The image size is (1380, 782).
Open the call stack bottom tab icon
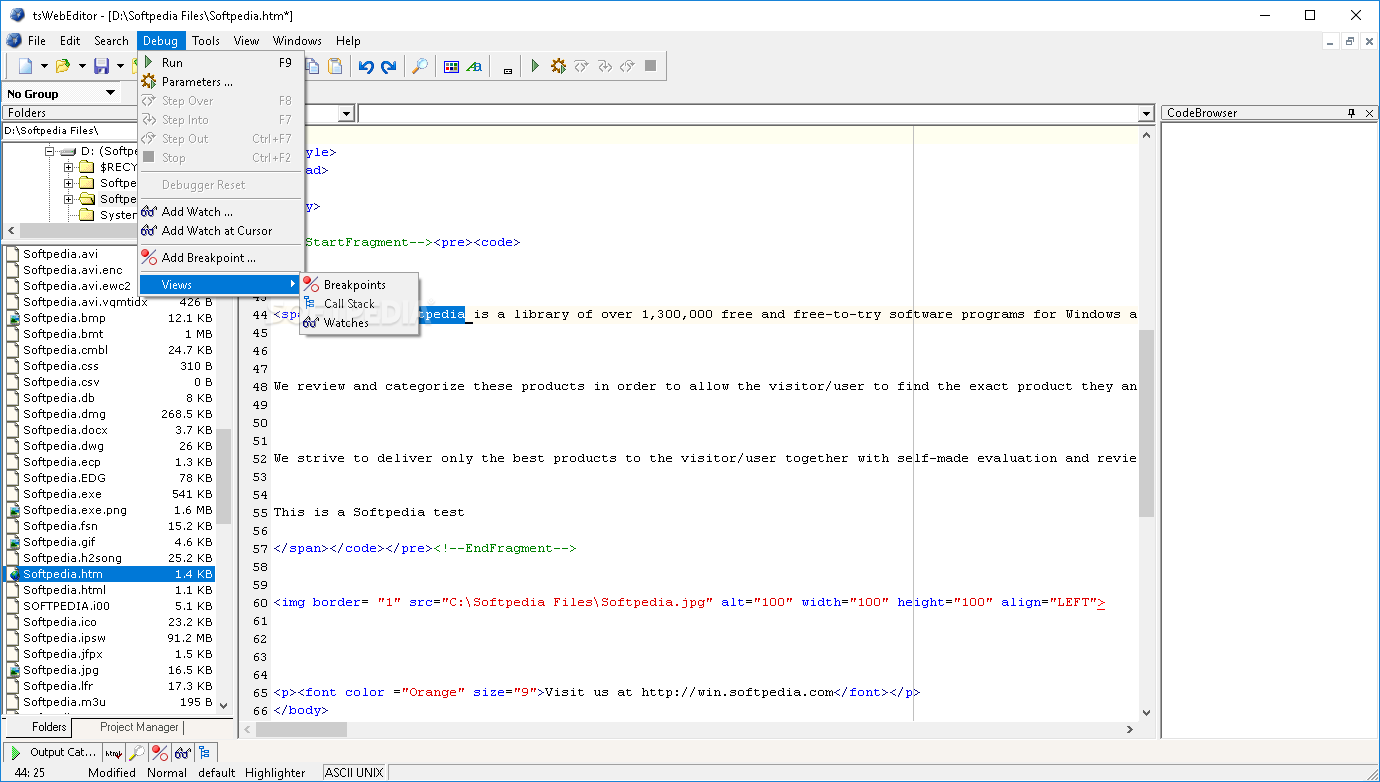pos(205,752)
